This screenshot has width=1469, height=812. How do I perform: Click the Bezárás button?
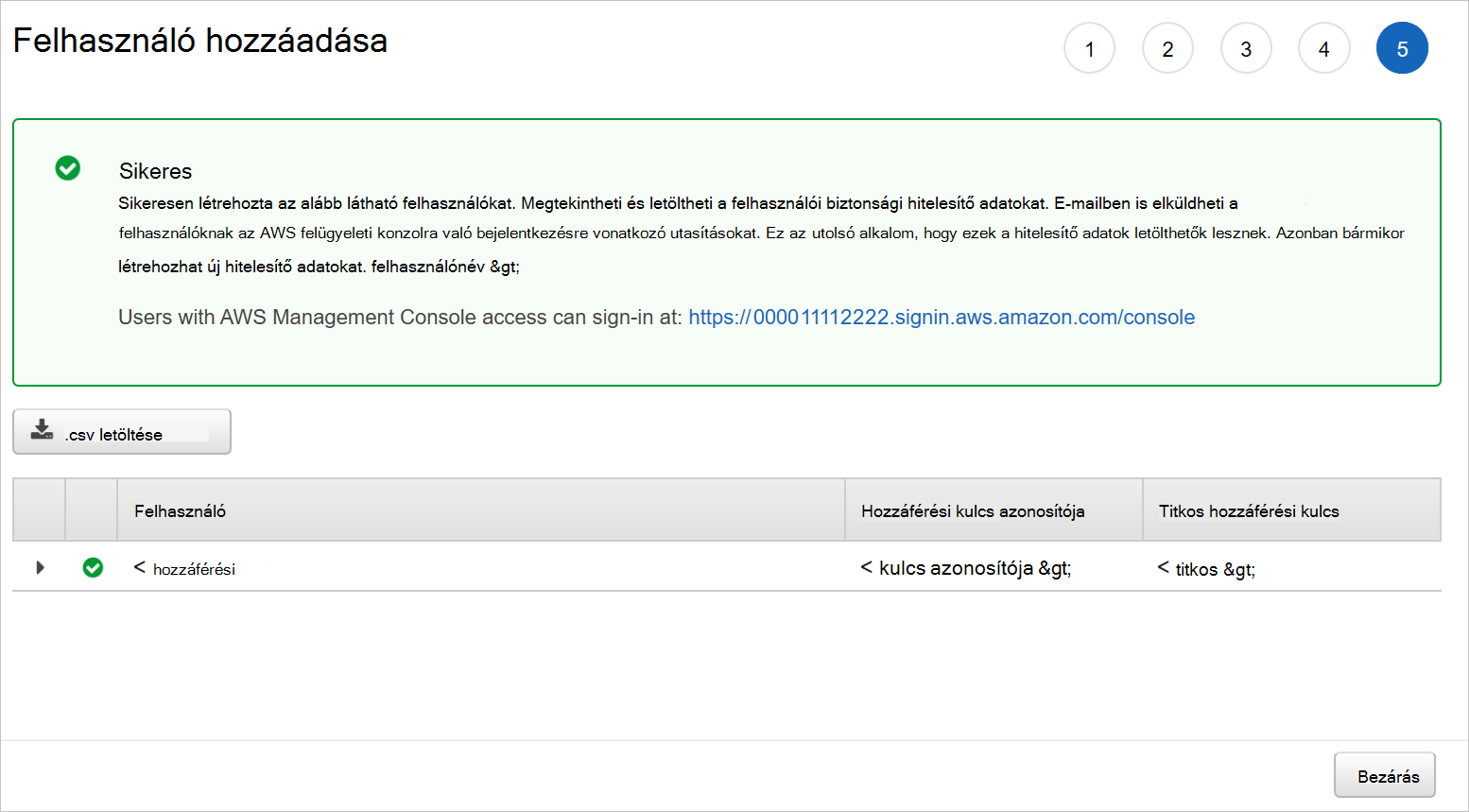1385,775
